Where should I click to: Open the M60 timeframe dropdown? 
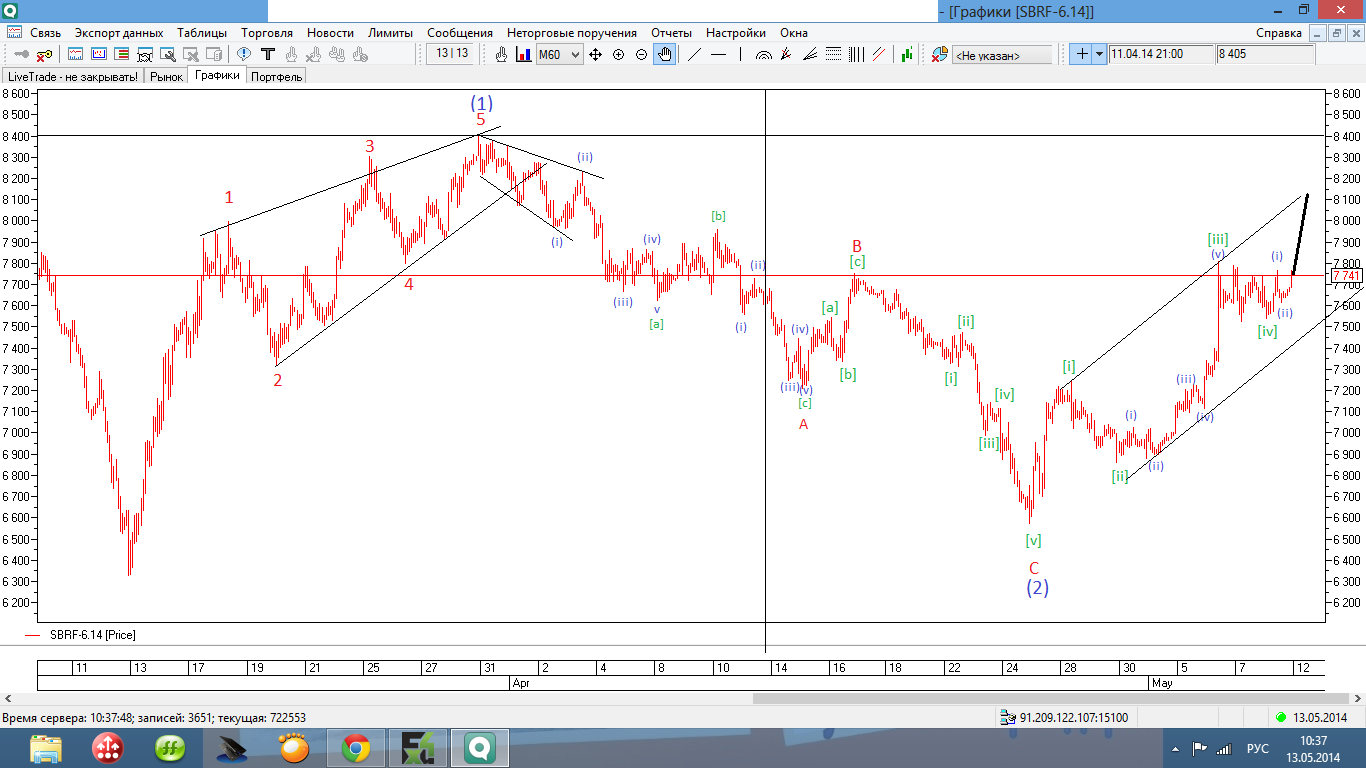pyautogui.click(x=559, y=54)
